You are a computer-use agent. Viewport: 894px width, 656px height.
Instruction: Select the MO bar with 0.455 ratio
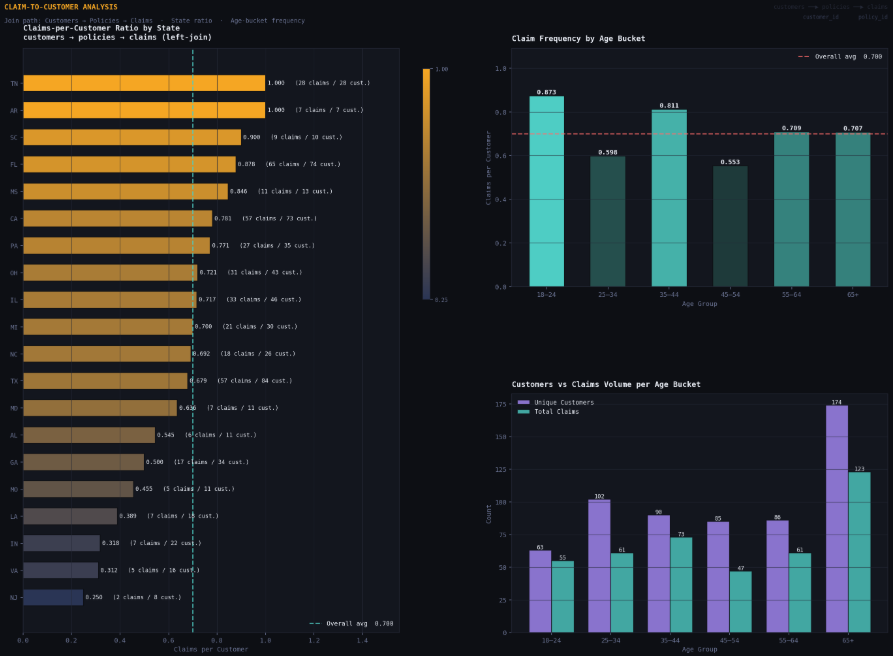click(78, 489)
